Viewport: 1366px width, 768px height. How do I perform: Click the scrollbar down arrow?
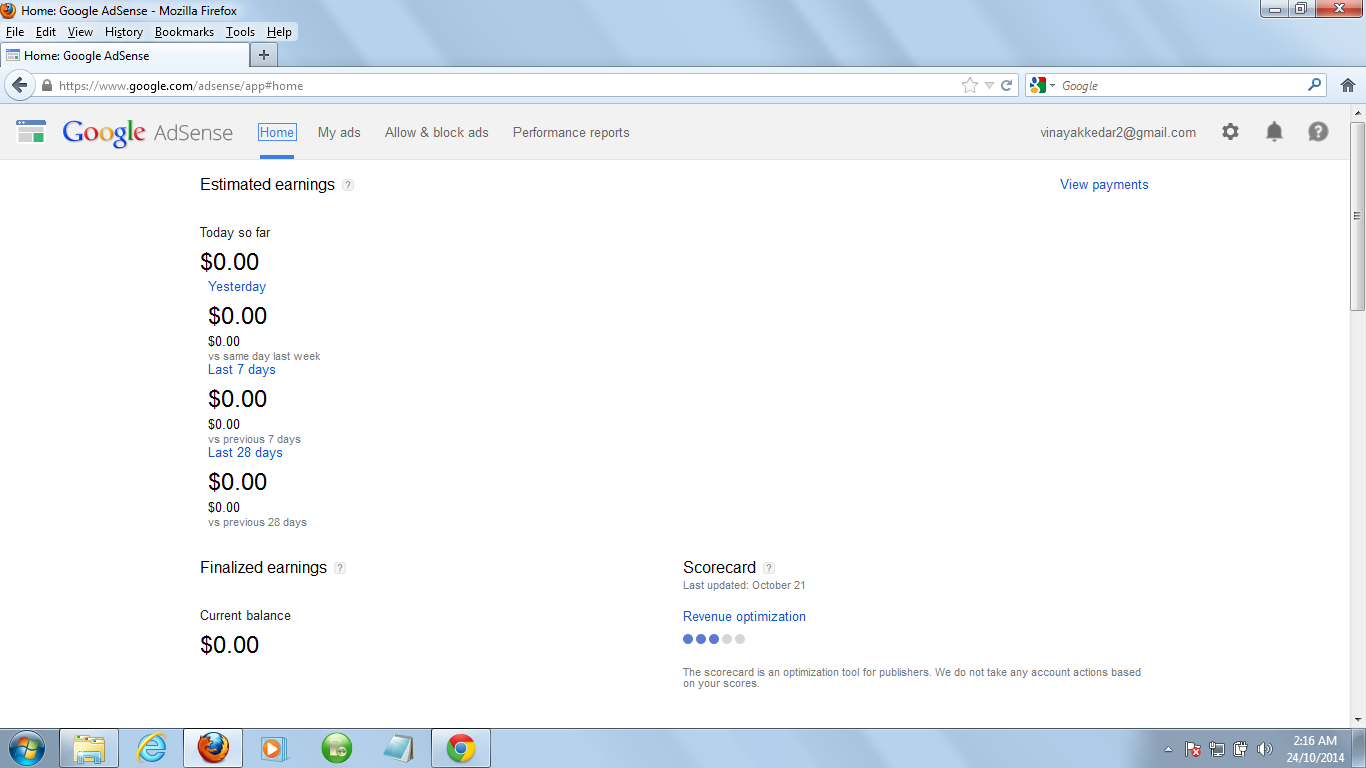coord(1357,719)
